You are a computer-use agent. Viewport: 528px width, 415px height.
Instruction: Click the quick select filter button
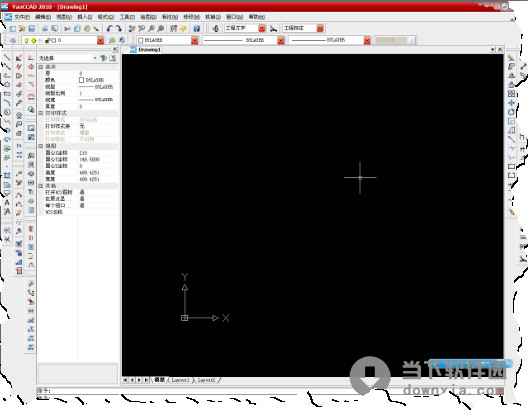tap(104, 58)
